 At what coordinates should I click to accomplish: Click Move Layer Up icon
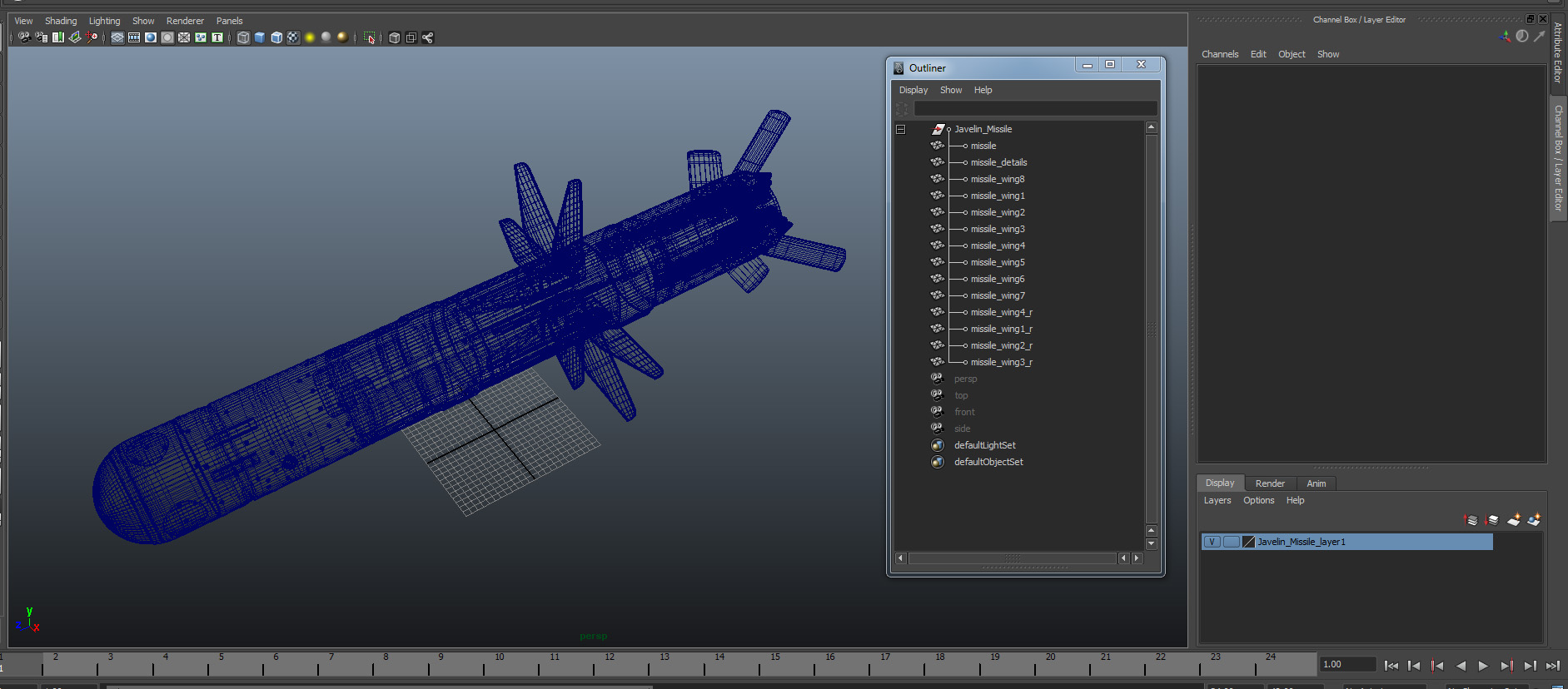tap(1471, 520)
